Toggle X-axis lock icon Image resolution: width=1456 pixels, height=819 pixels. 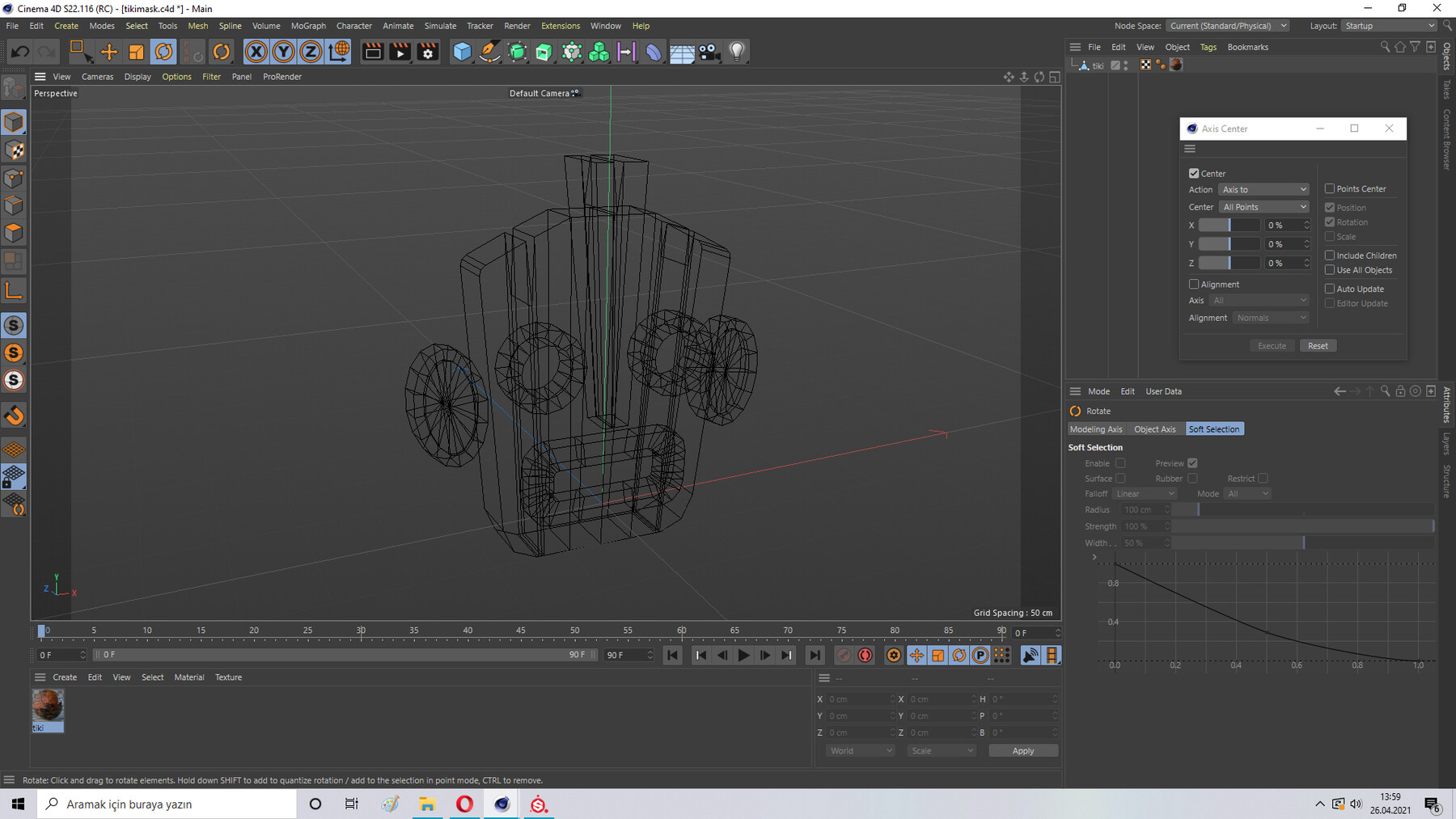[x=256, y=52]
